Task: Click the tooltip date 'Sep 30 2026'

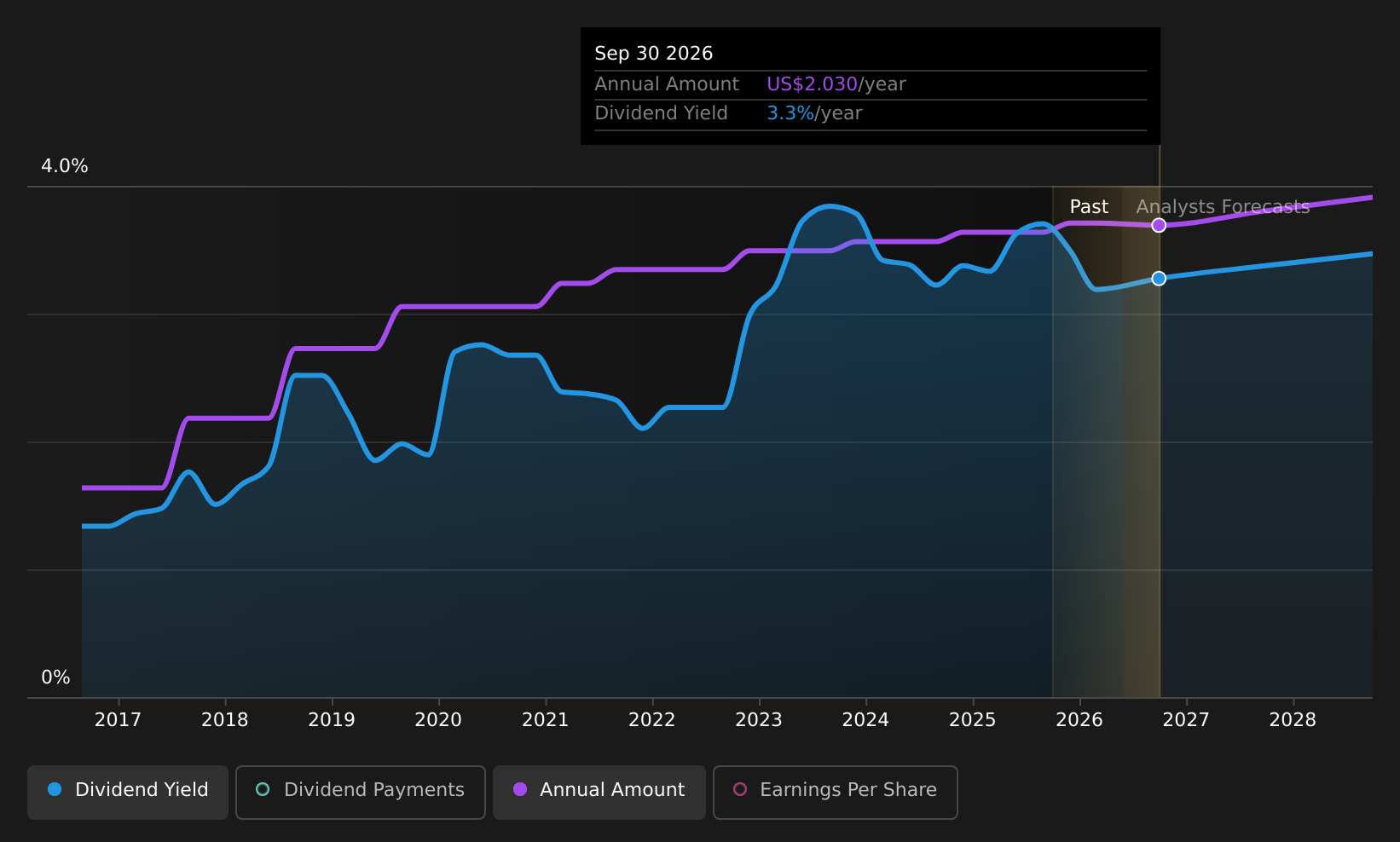Action: coord(654,54)
